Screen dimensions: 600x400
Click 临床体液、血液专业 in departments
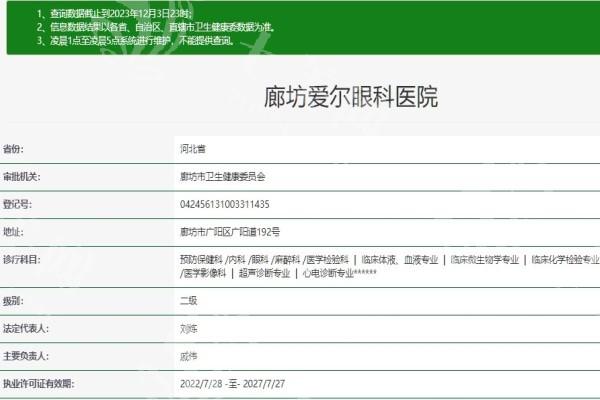coord(399,260)
